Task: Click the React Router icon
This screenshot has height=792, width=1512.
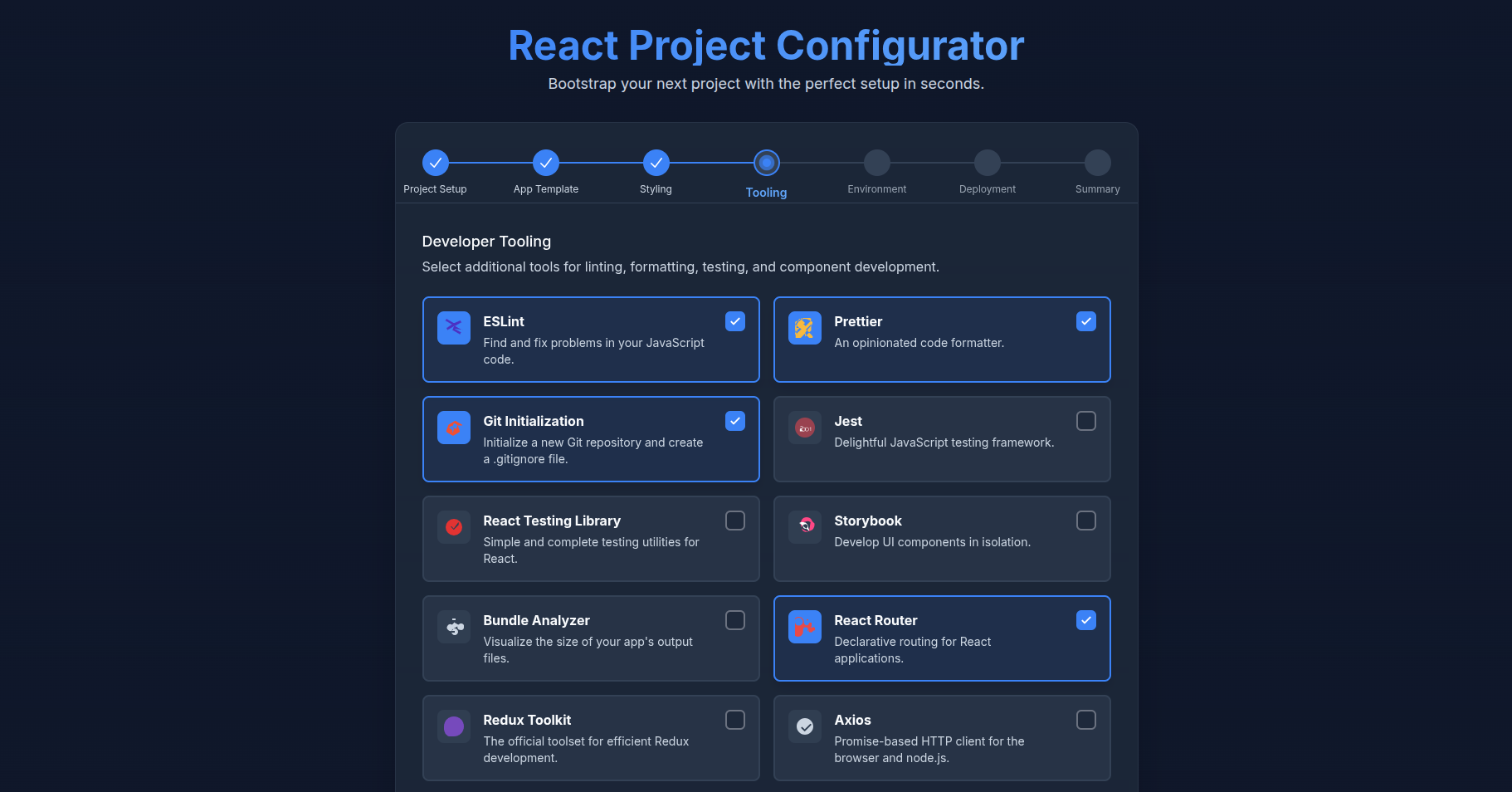Action: coord(805,627)
